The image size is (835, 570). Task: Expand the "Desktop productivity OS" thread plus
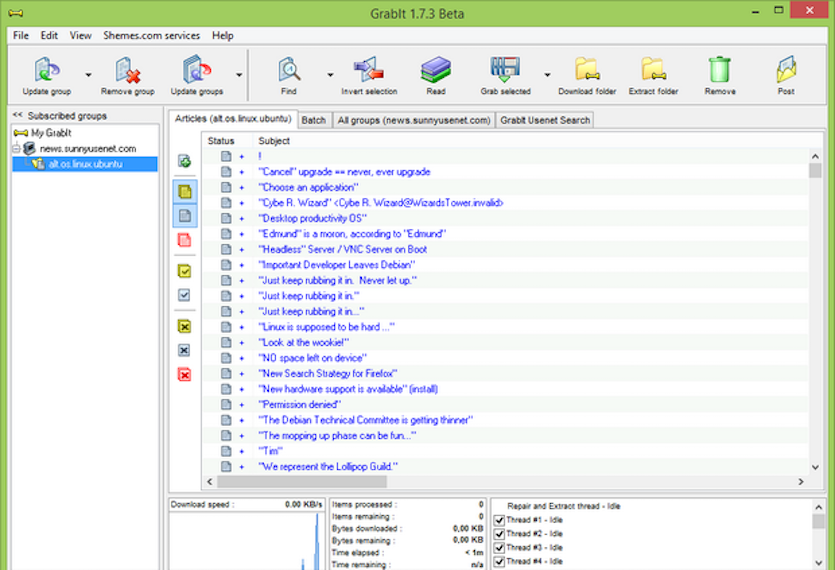click(x=242, y=218)
